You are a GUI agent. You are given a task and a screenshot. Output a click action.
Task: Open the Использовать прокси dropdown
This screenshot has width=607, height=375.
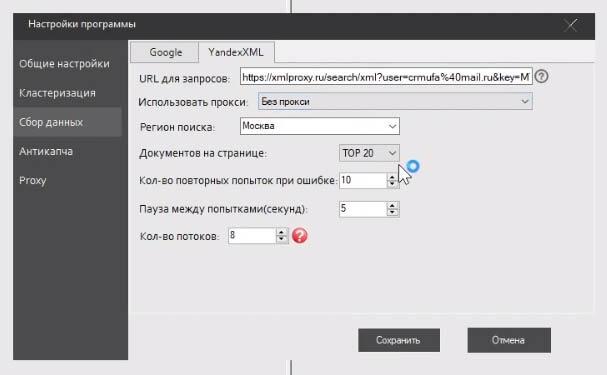coord(395,101)
